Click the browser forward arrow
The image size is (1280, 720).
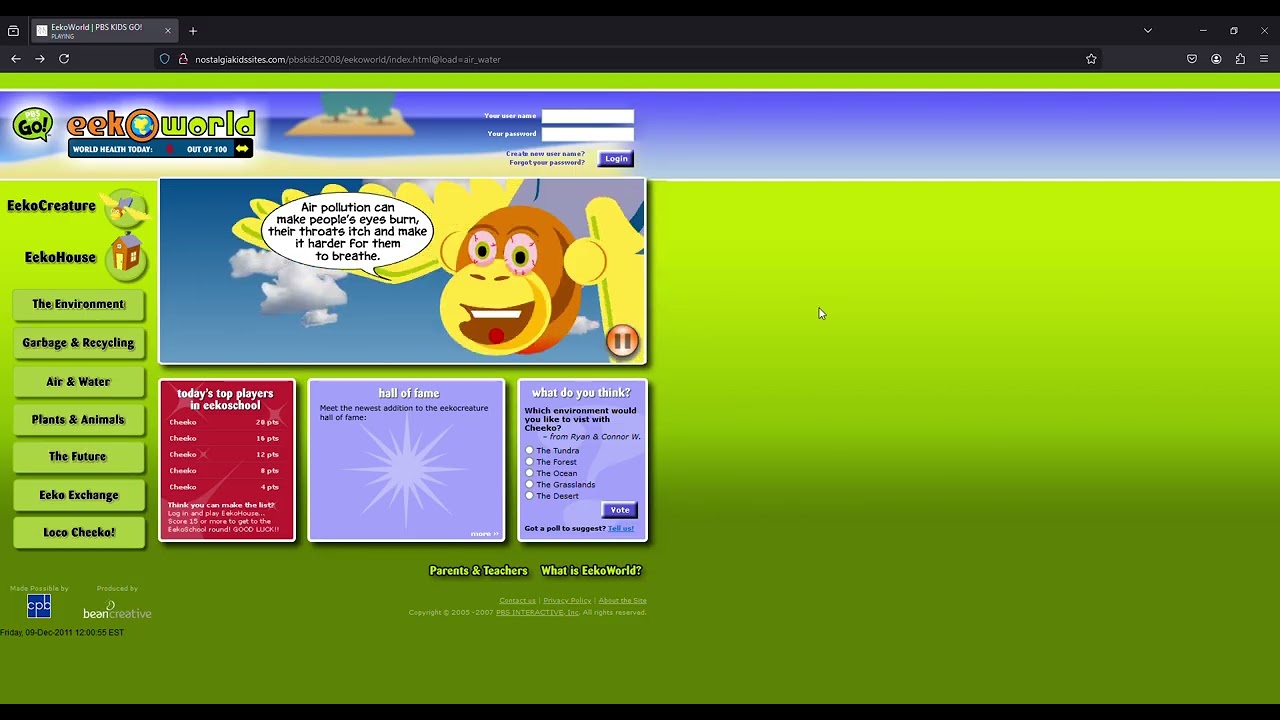[40, 59]
